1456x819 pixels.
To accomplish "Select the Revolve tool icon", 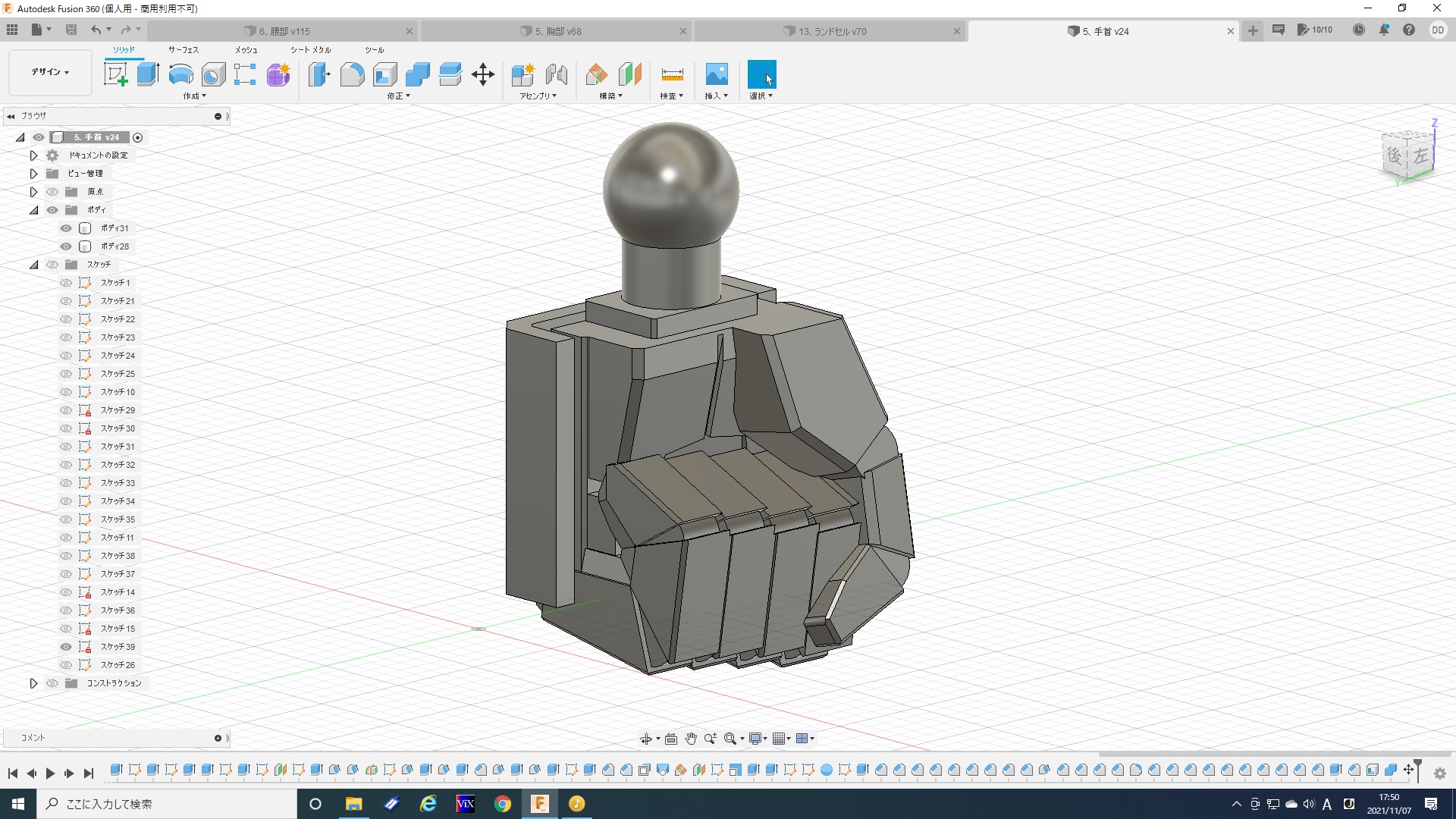I will coord(180,74).
